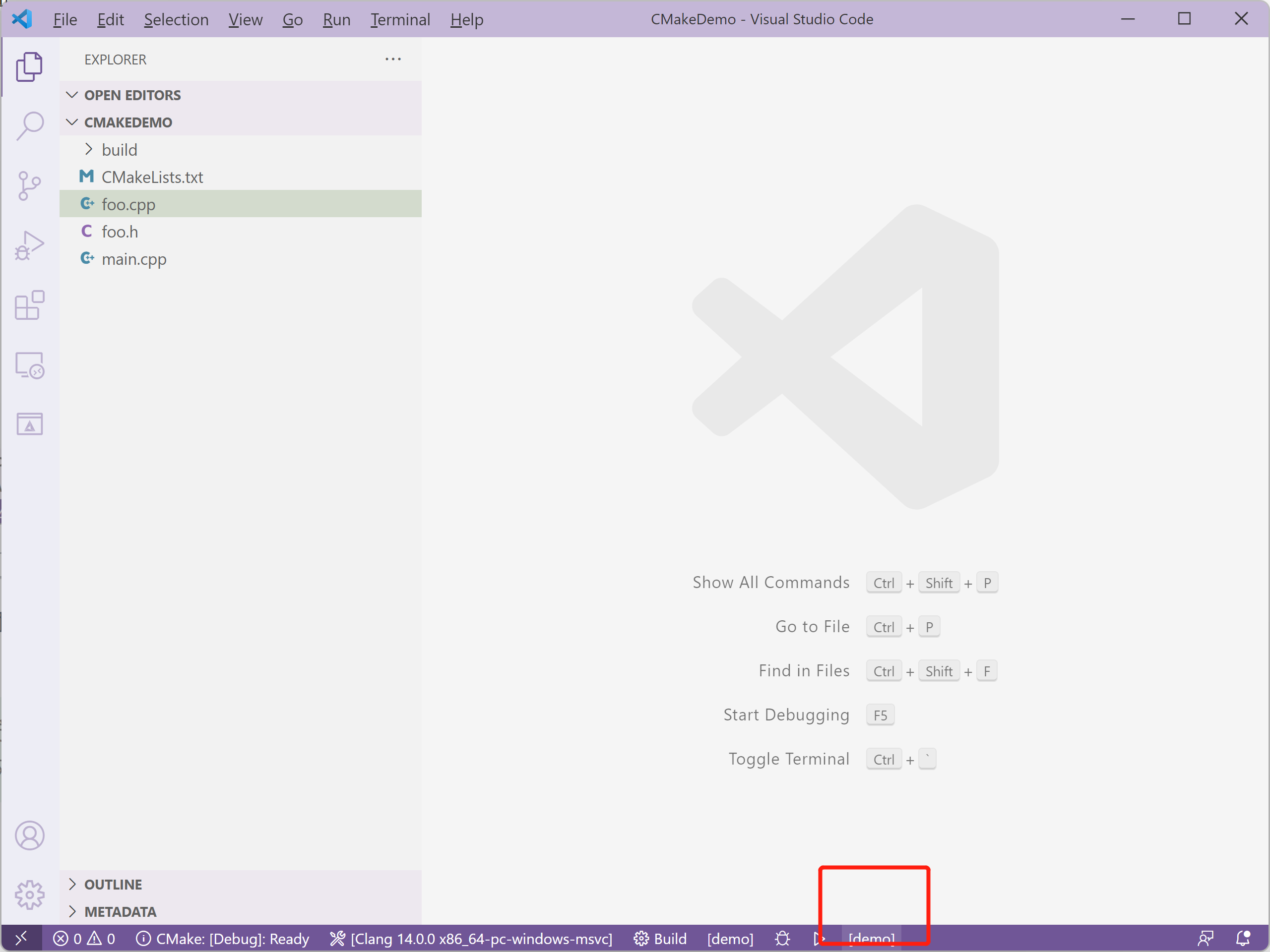Open the View menu
Viewport: 1270px width, 952px height.
coord(246,19)
